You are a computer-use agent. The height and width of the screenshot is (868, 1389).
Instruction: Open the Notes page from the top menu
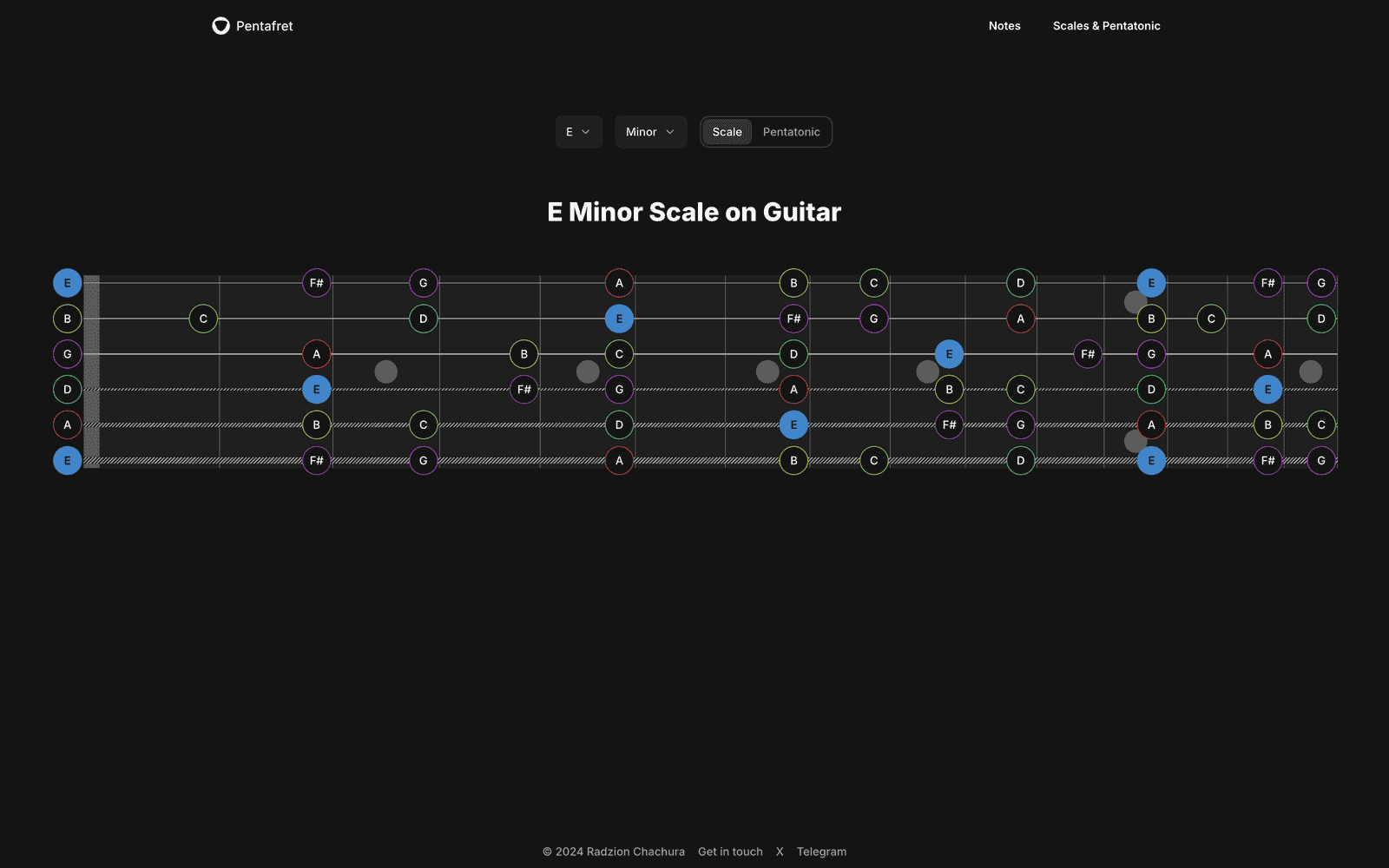coord(1004,26)
